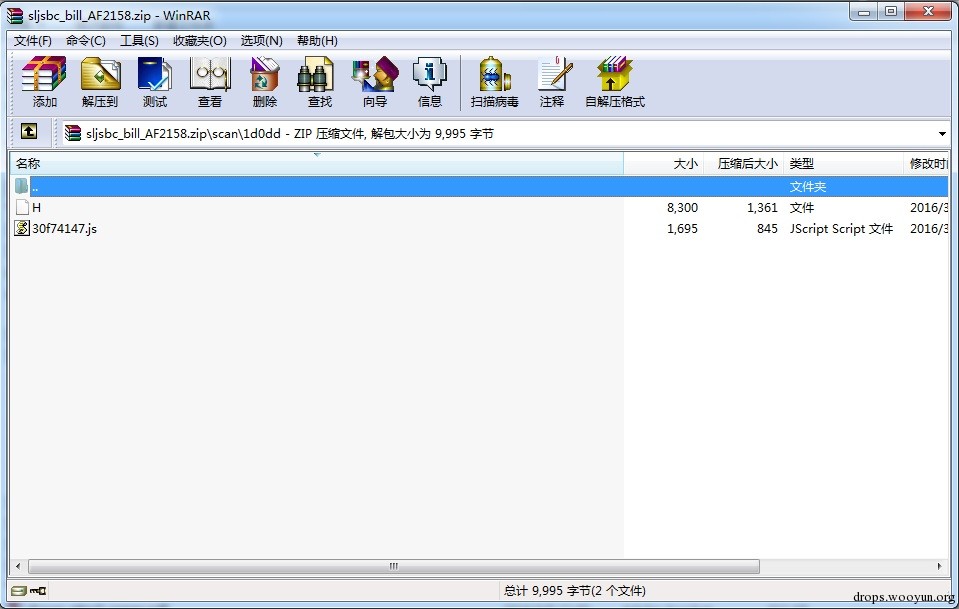Show archive Info (信息) icon
Image resolution: width=959 pixels, height=609 pixels.
pyautogui.click(x=429, y=83)
